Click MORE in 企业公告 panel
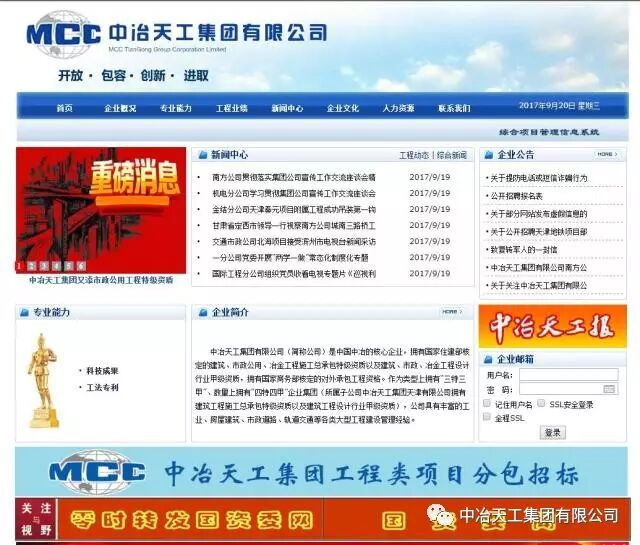This screenshot has height=545, width=640. [607, 154]
